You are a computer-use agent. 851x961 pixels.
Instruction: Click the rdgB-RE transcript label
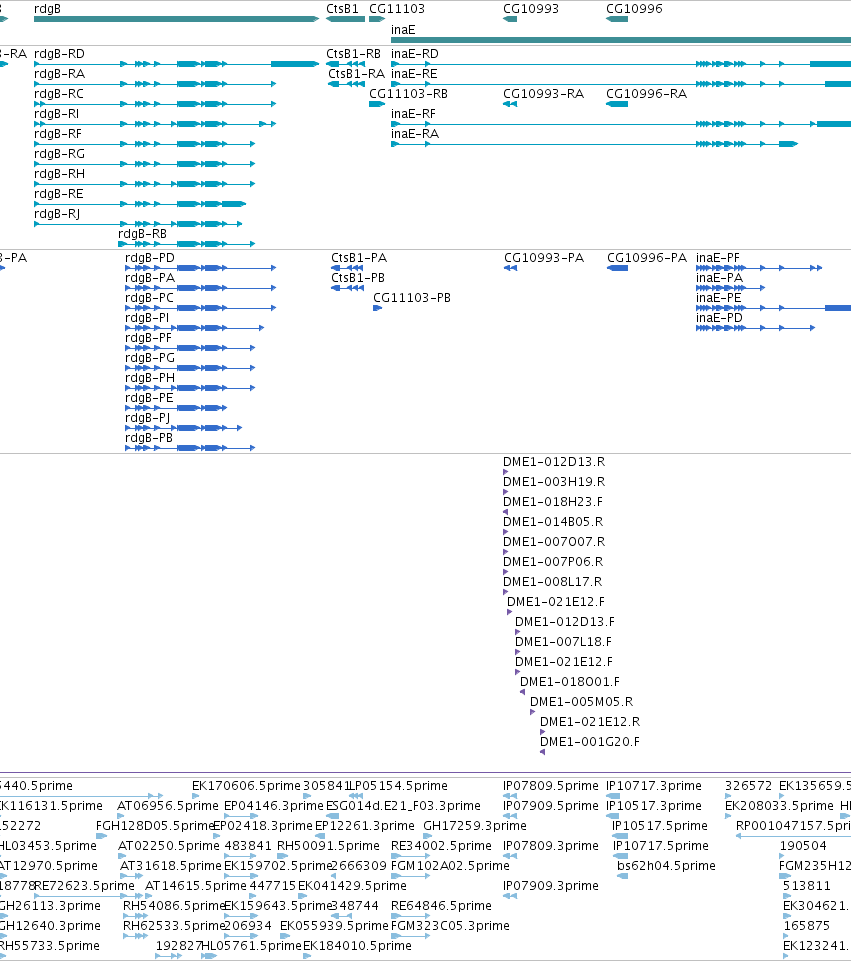coord(59,194)
